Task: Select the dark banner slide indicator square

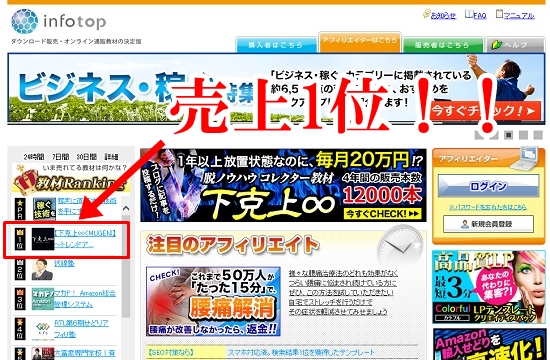Action: pos(509,135)
